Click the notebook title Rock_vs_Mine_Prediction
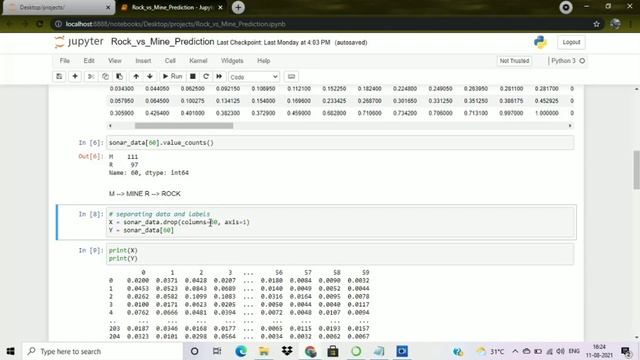Screen dimensions: 640x360 (x=162, y=42)
